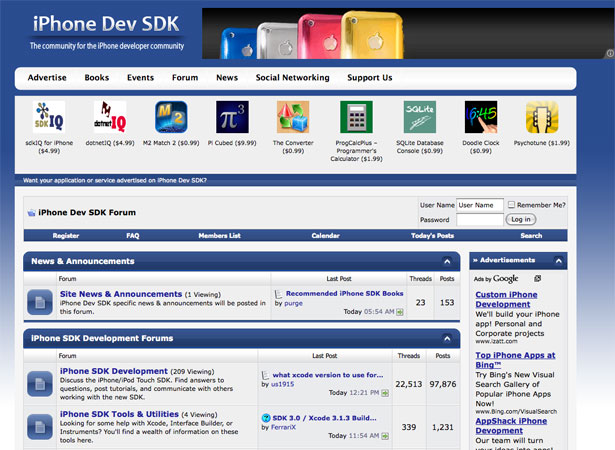Enable the Remember Me checkbox
This screenshot has height=450, width=615.
(511, 204)
